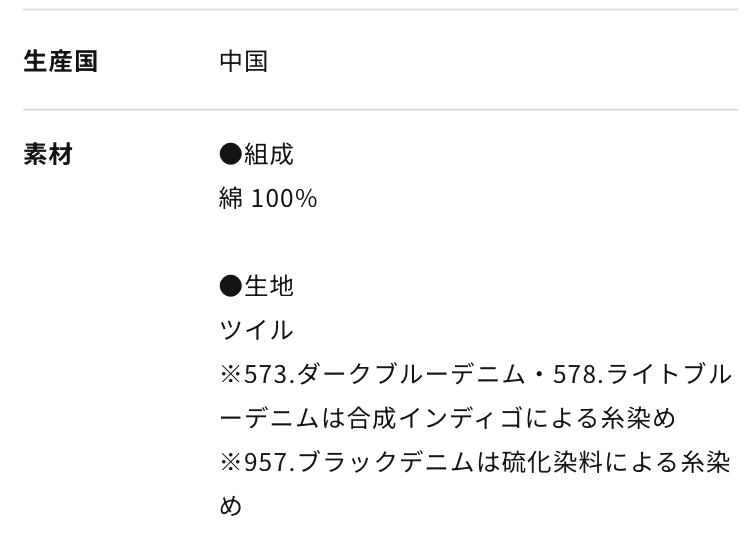This screenshot has height=538, width=753.
Task: Click the ※ mark before 573
Action: coord(231,374)
